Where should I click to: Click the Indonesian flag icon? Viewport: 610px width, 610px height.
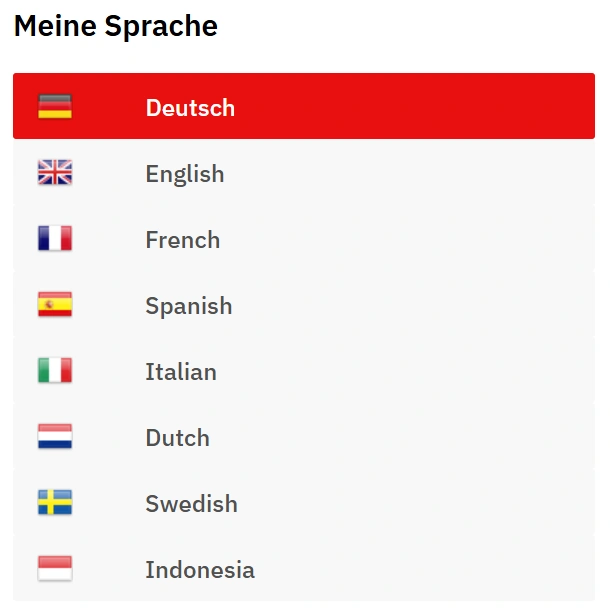(55, 569)
